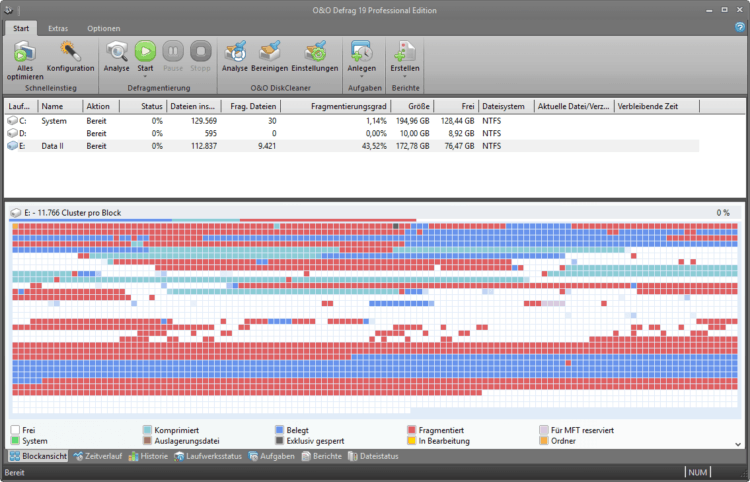
Task: Select the Data II drive name
Action: [53, 146]
